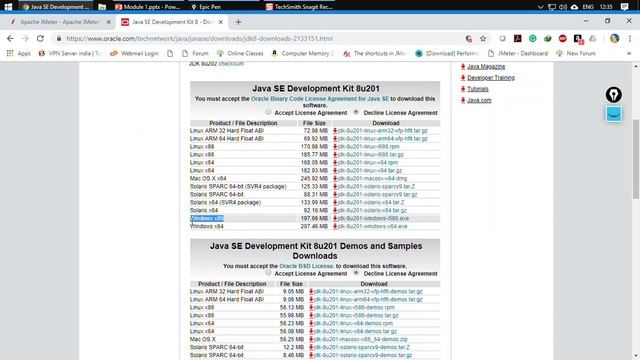The height and width of the screenshot is (360, 640).
Task: Open The shortcuts in JMeter bookmark
Action: (x=375, y=53)
